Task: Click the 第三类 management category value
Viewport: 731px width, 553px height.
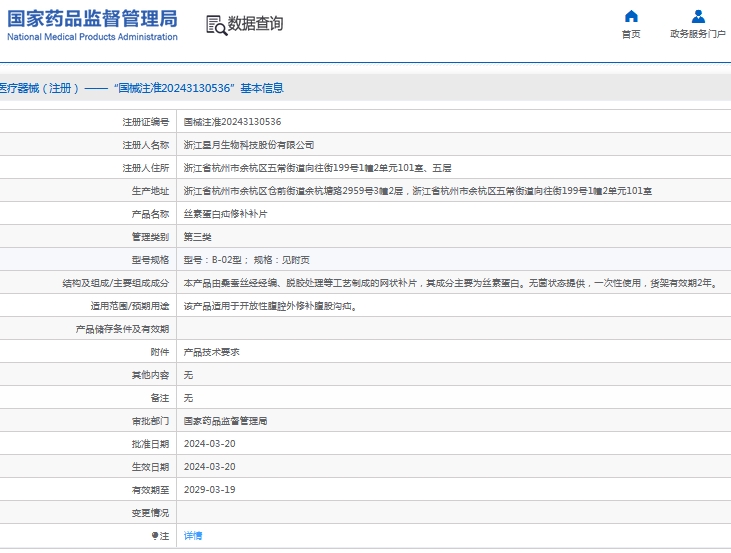Action: (198, 237)
